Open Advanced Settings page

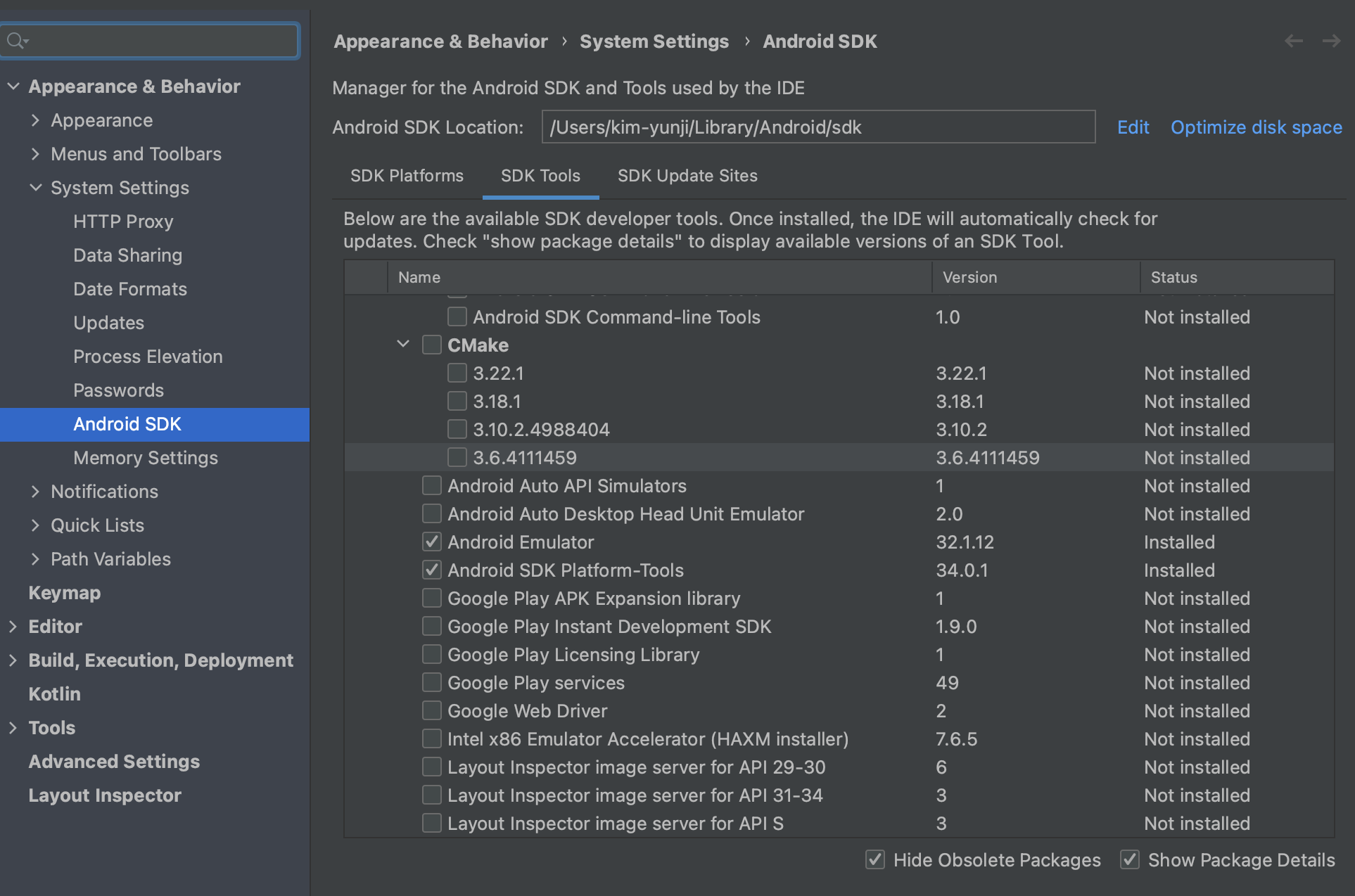pyautogui.click(x=114, y=762)
